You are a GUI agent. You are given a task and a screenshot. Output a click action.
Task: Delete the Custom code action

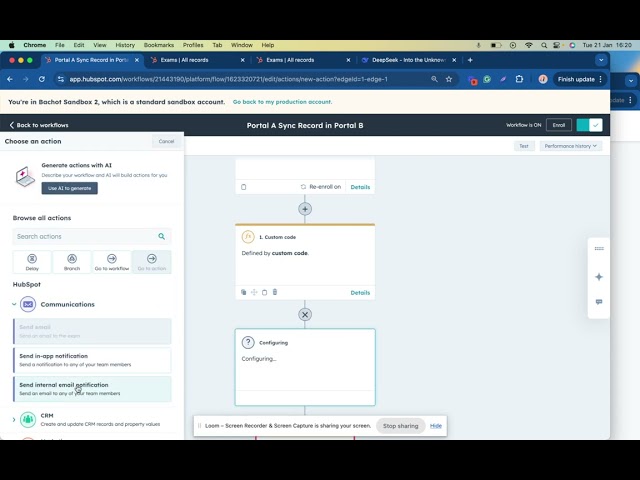coord(275,292)
